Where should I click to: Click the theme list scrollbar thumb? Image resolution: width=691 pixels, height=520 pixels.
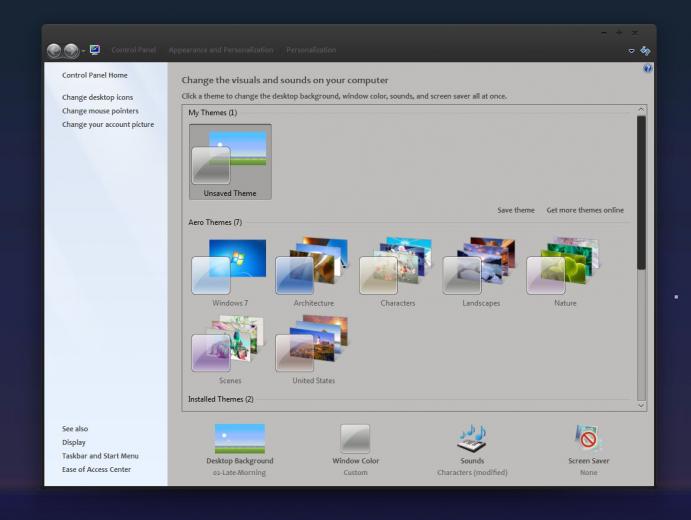[x=641, y=193]
